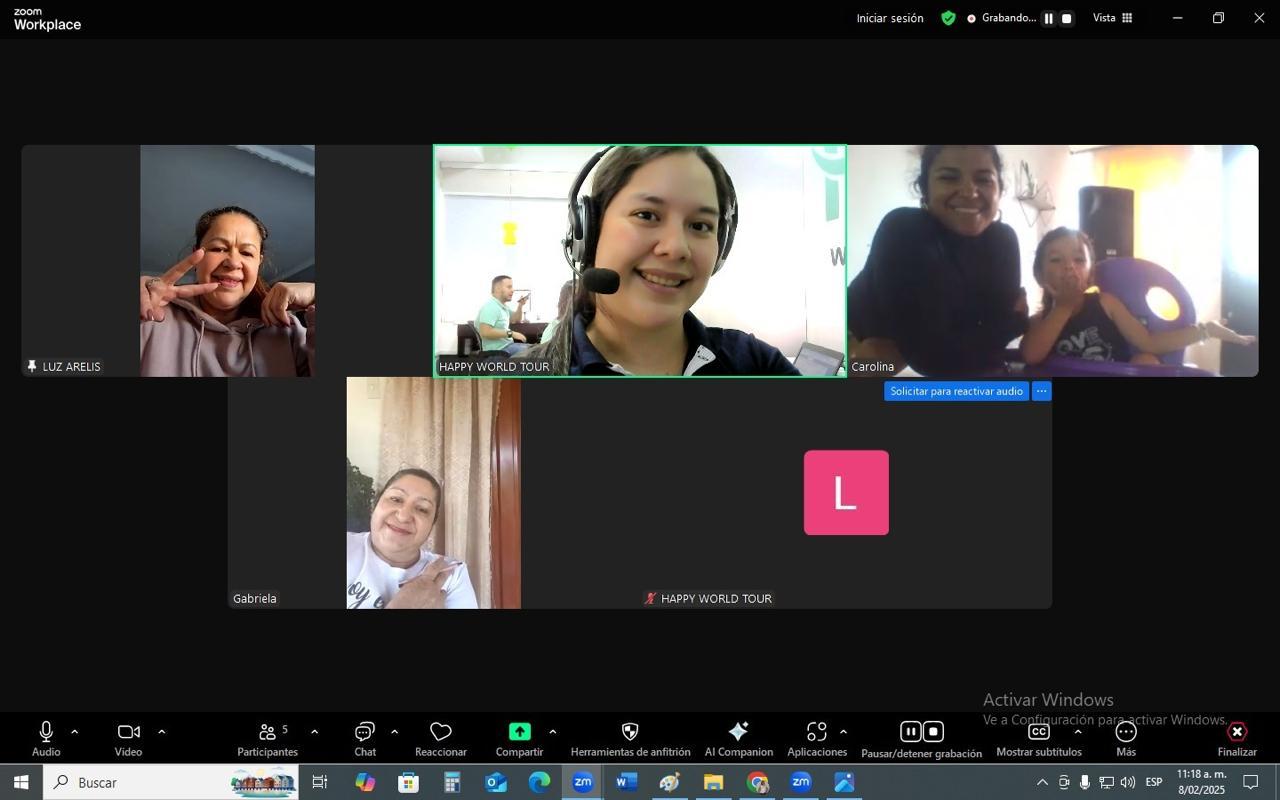Screen dimensions: 1280x800
Task: Select LUZ ARELIS video tile
Action: [x=227, y=261]
